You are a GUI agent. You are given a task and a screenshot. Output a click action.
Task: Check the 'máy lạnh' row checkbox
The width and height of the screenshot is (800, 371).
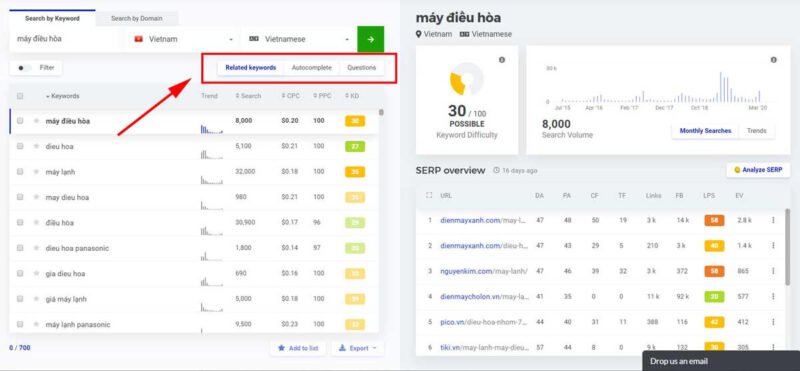(x=20, y=171)
